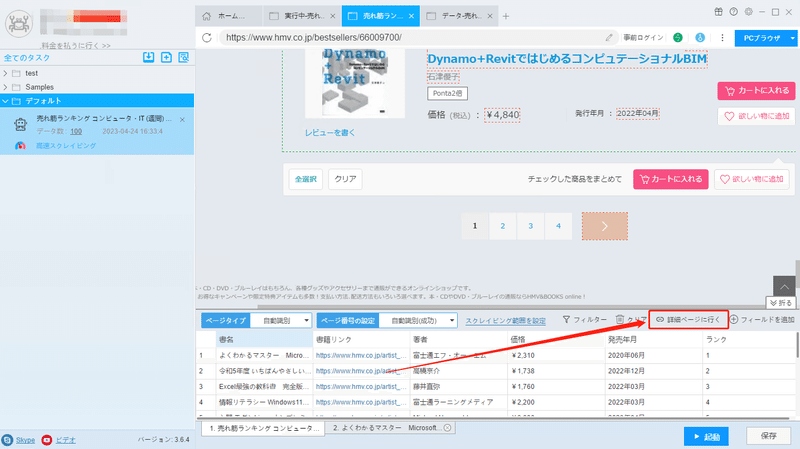This screenshot has width=800, height=449.
Task: Click the highlighted next page arrow button
Action: point(605,226)
